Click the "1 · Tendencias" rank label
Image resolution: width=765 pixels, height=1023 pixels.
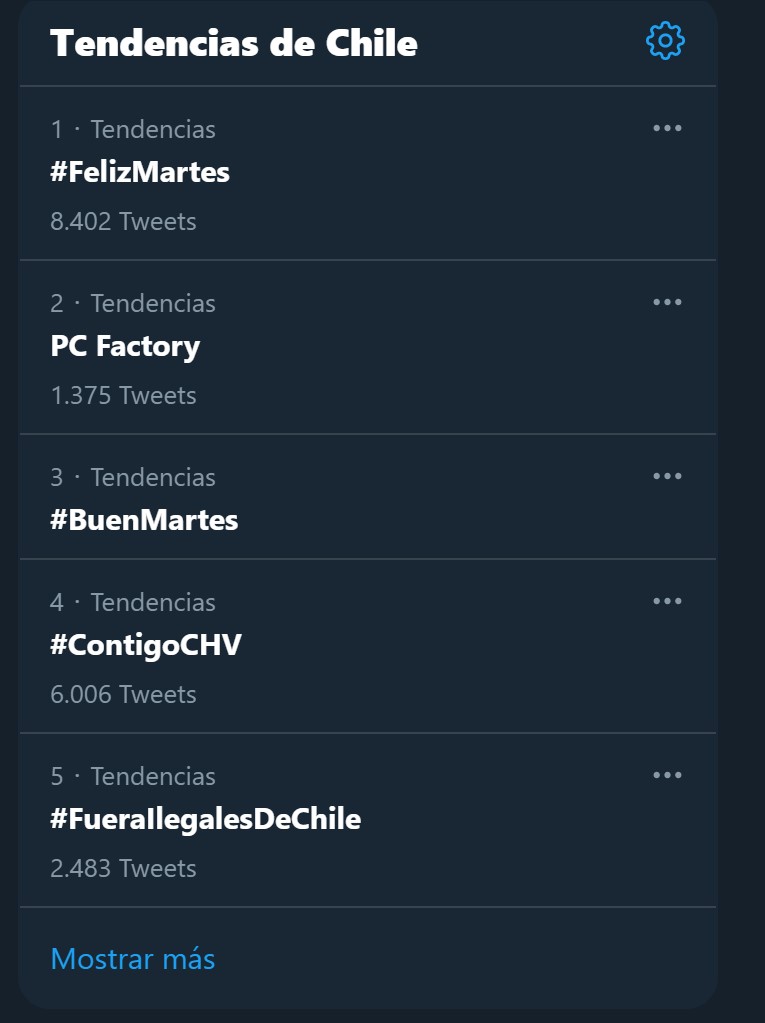click(133, 129)
